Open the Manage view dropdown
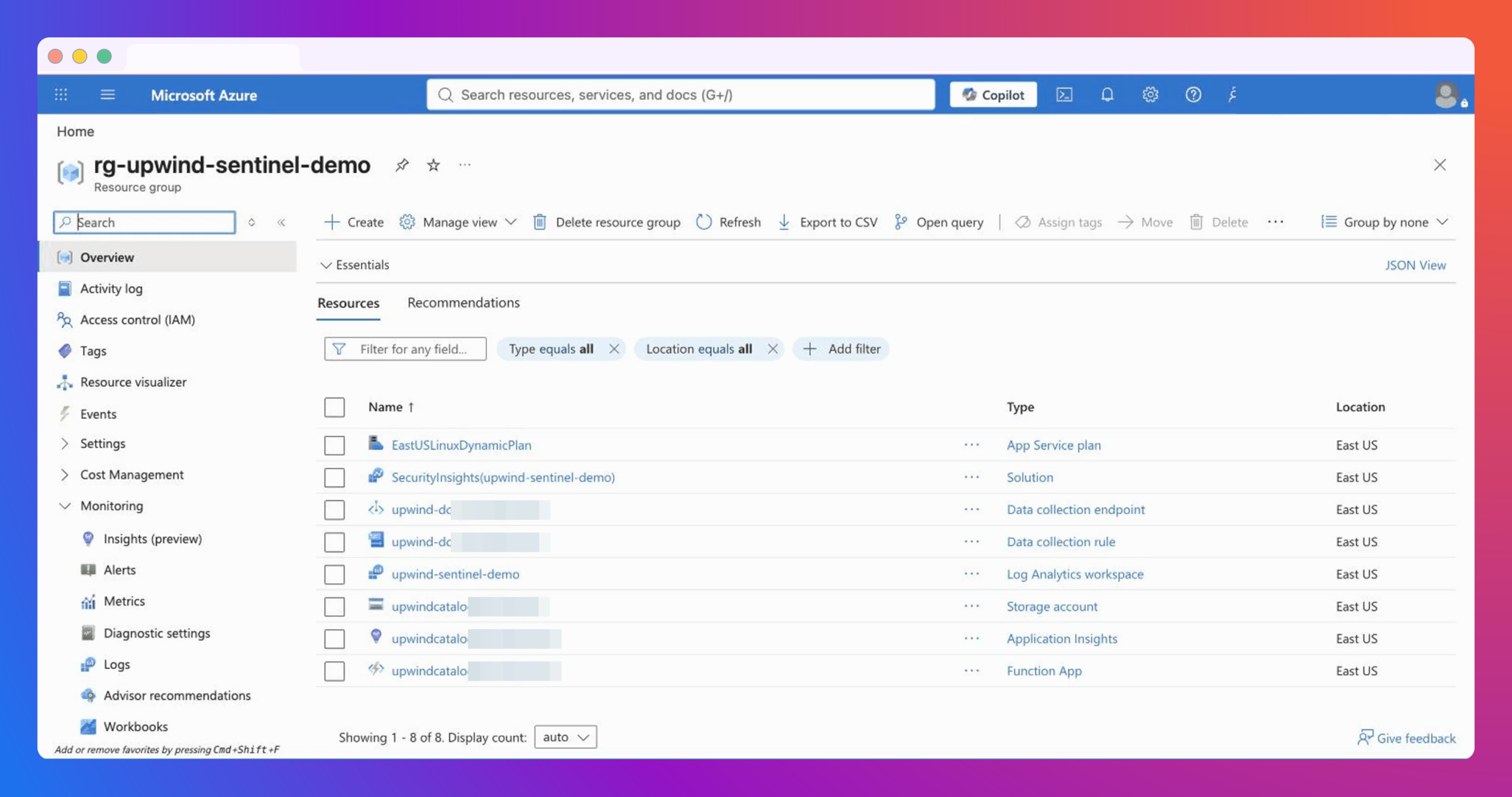Image resolution: width=1512 pixels, height=797 pixels. tap(458, 222)
